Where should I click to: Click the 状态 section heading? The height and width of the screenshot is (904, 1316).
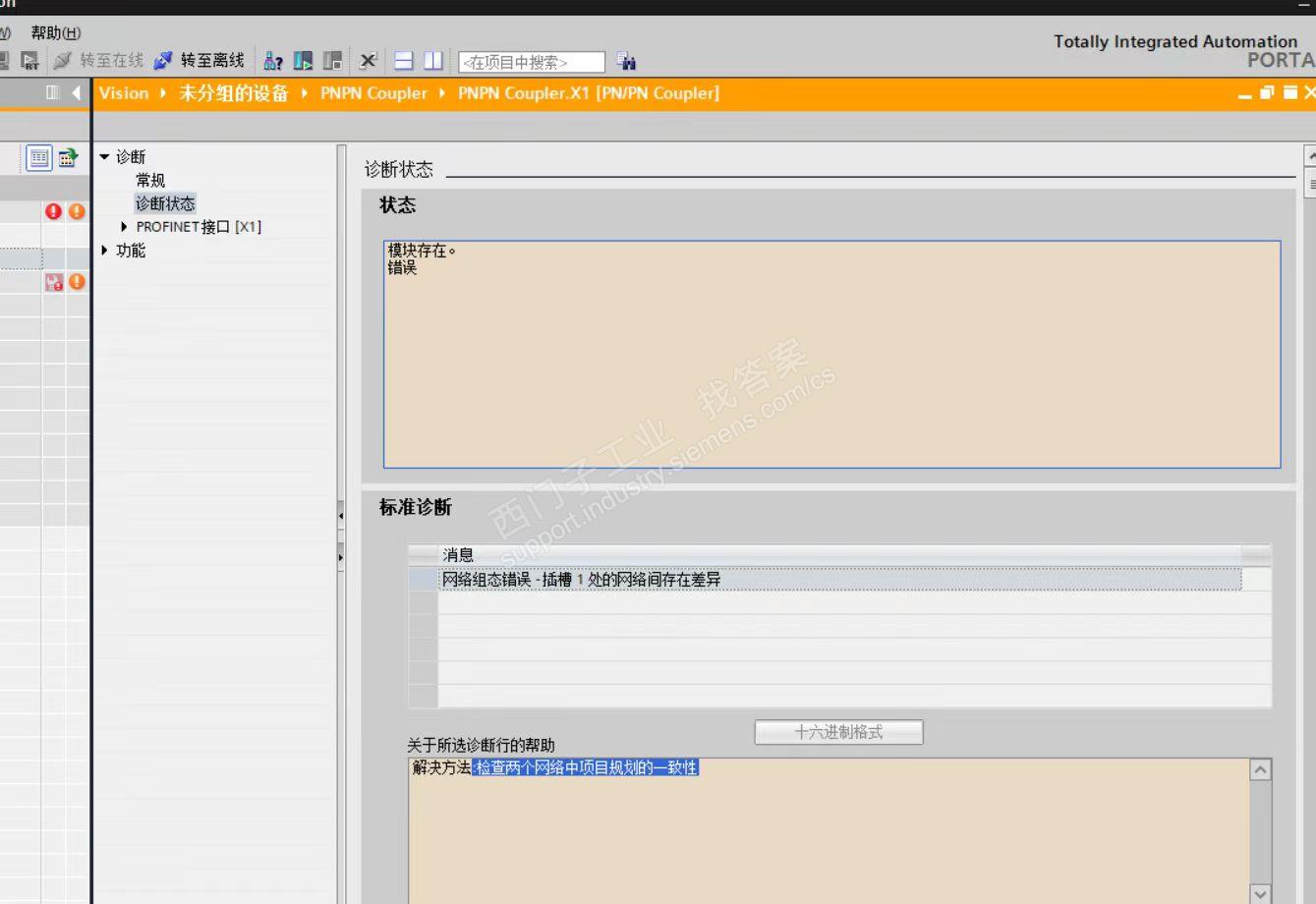point(397,204)
